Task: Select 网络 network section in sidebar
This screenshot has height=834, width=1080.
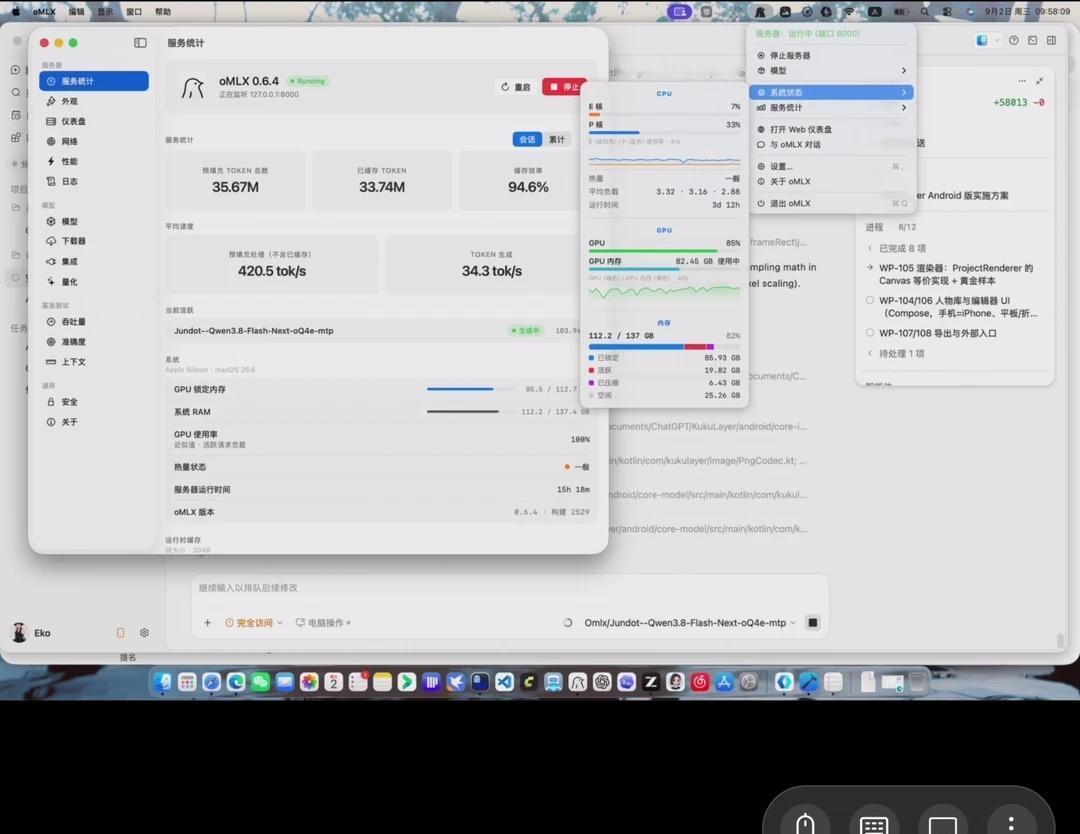Action: coord(93,141)
